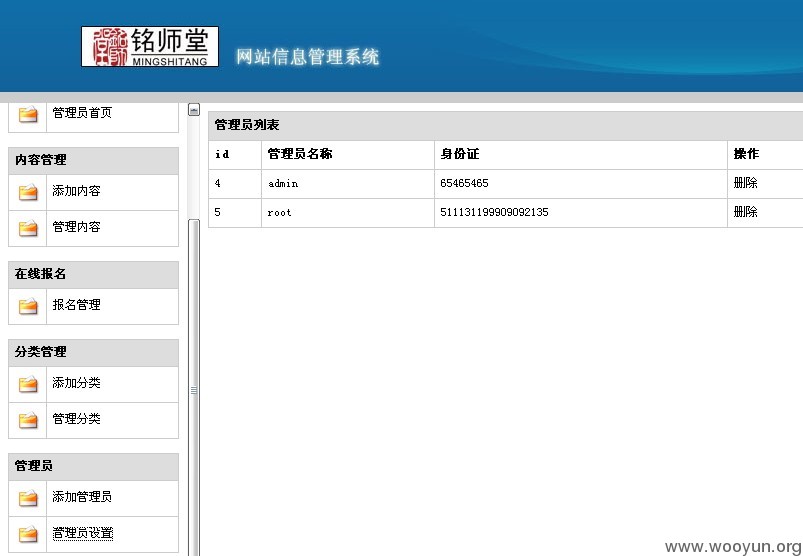Open the 管理分类 menu item
The height and width of the screenshot is (556, 803).
pyautogui.click(x=76, y=419)
